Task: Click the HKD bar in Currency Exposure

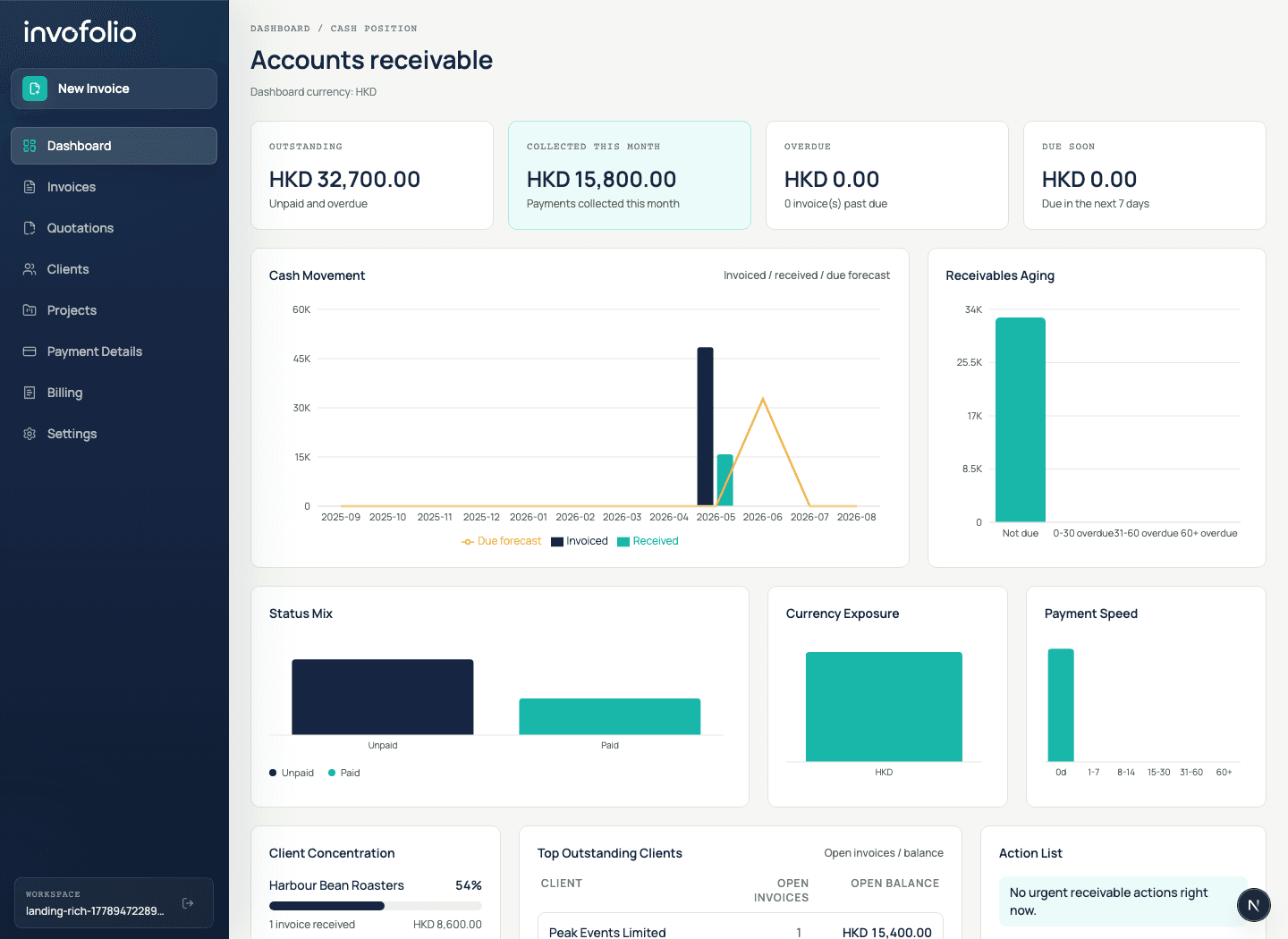Action: [x=884, y=706]
